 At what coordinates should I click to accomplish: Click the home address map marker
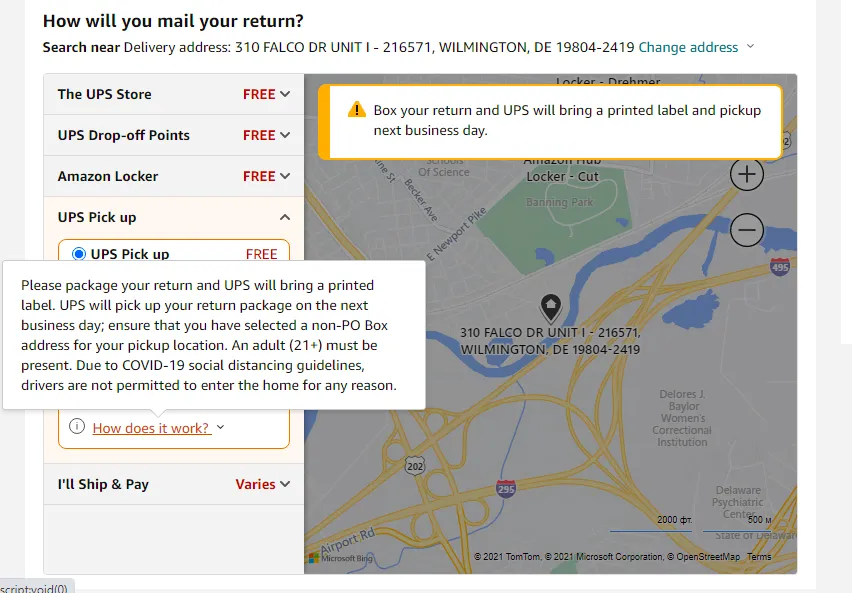point(549,305)
